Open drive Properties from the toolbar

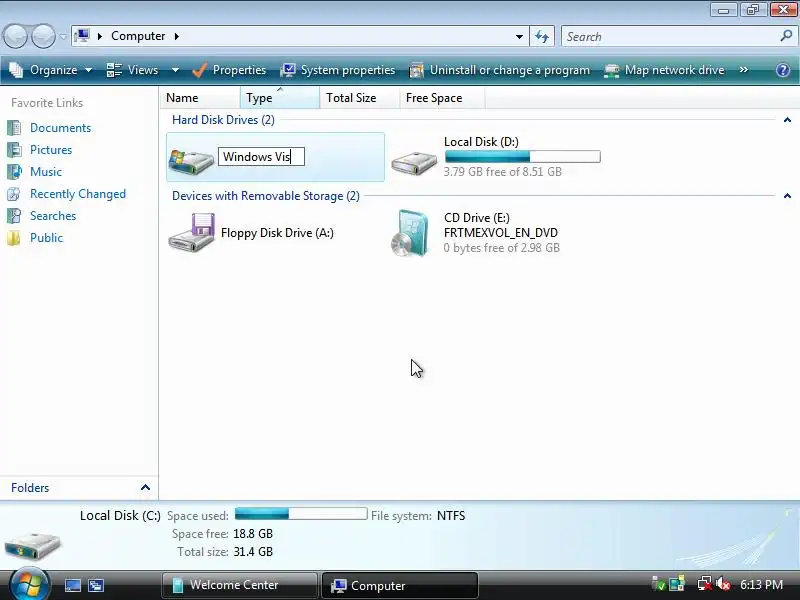(229, 70)
